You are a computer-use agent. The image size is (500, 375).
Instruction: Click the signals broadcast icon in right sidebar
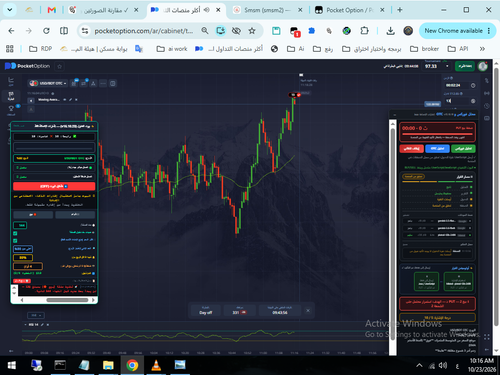[487, 93]
